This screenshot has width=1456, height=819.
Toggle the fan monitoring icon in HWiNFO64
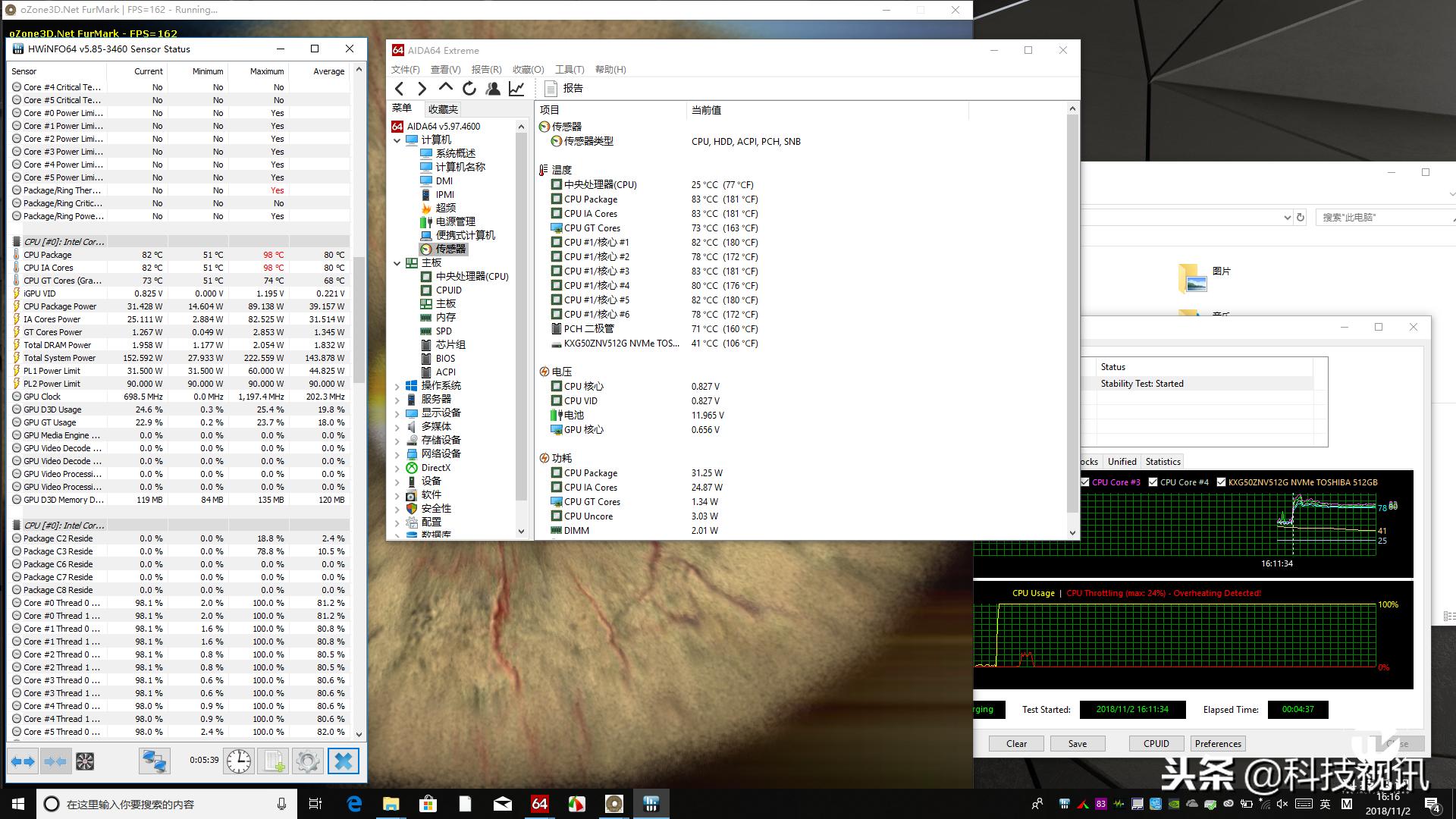pos(86,761)
